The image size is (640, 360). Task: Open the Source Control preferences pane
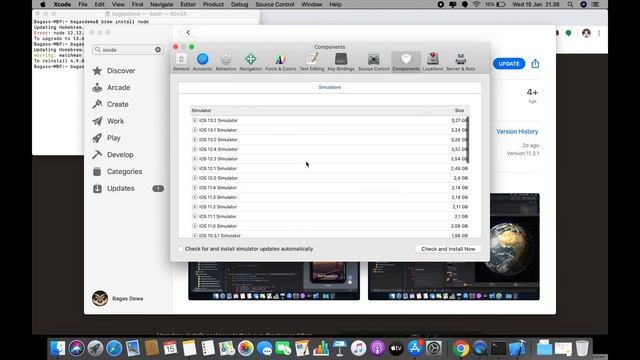(373, 62)
